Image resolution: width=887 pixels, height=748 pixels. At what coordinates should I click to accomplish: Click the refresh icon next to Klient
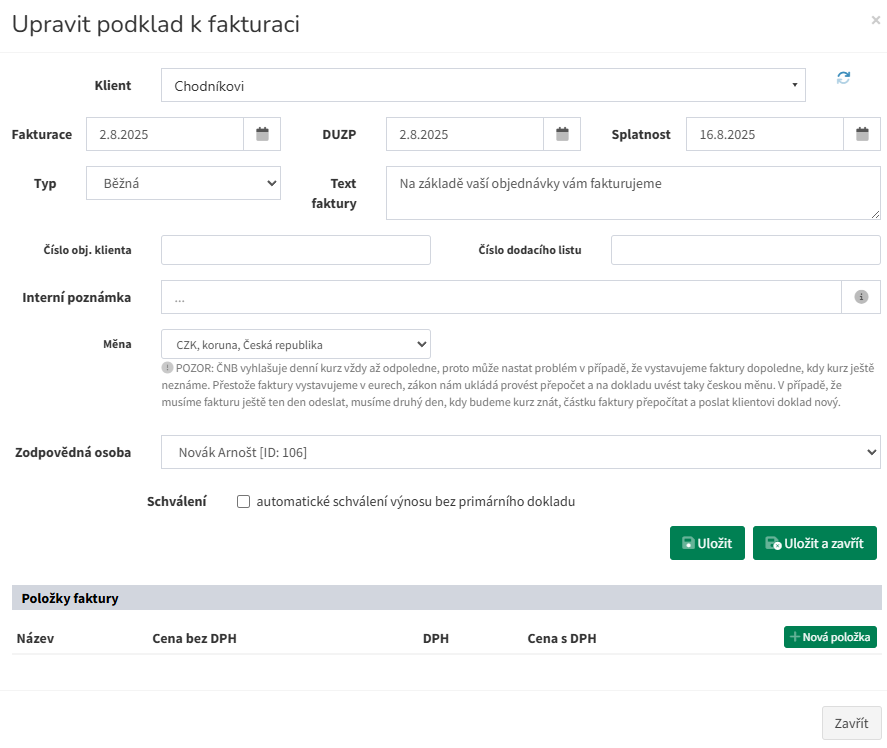tap(843, 78)
